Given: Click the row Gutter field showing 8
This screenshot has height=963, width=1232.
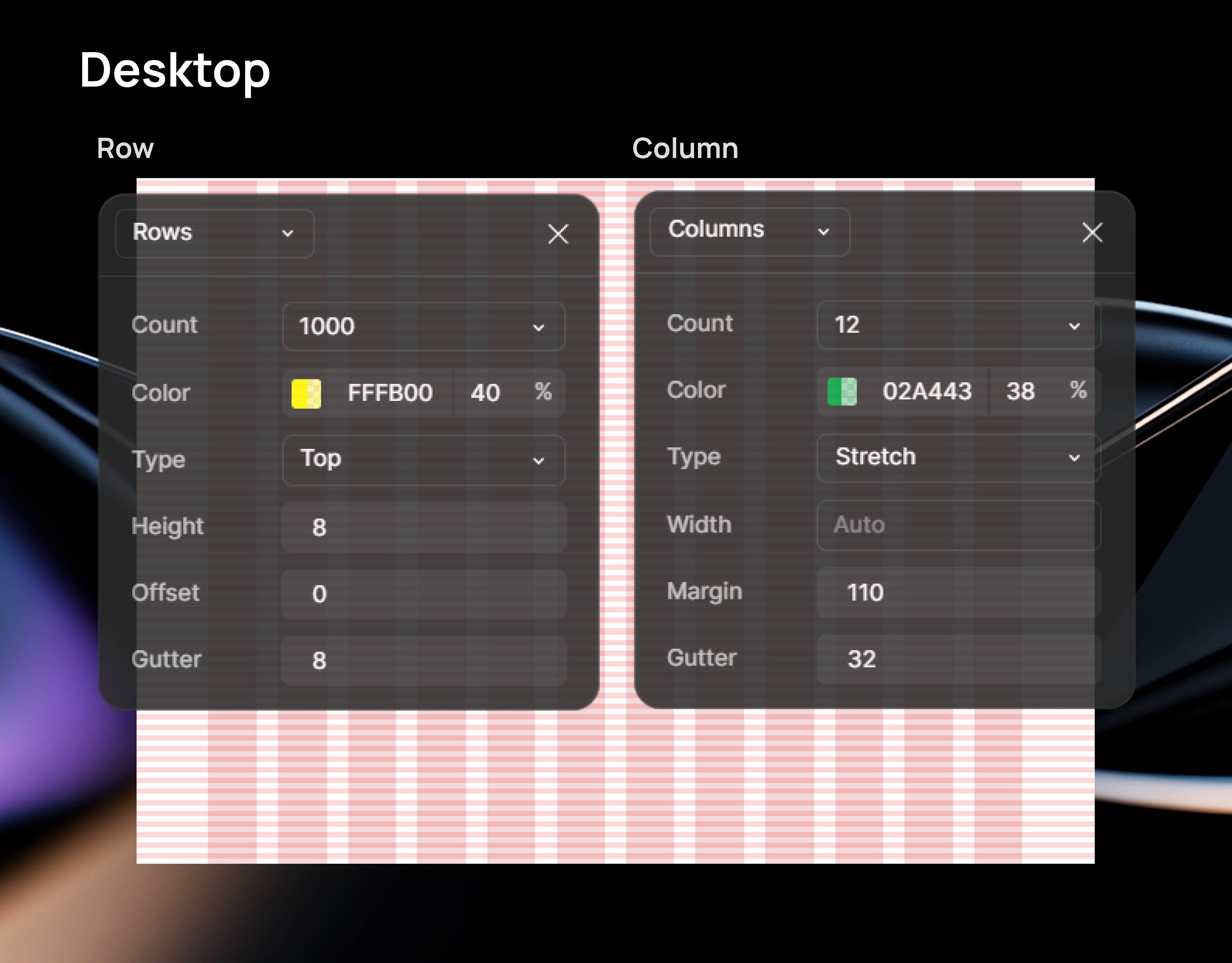Looking at the screenshot, I should click(x=423, y=661).
